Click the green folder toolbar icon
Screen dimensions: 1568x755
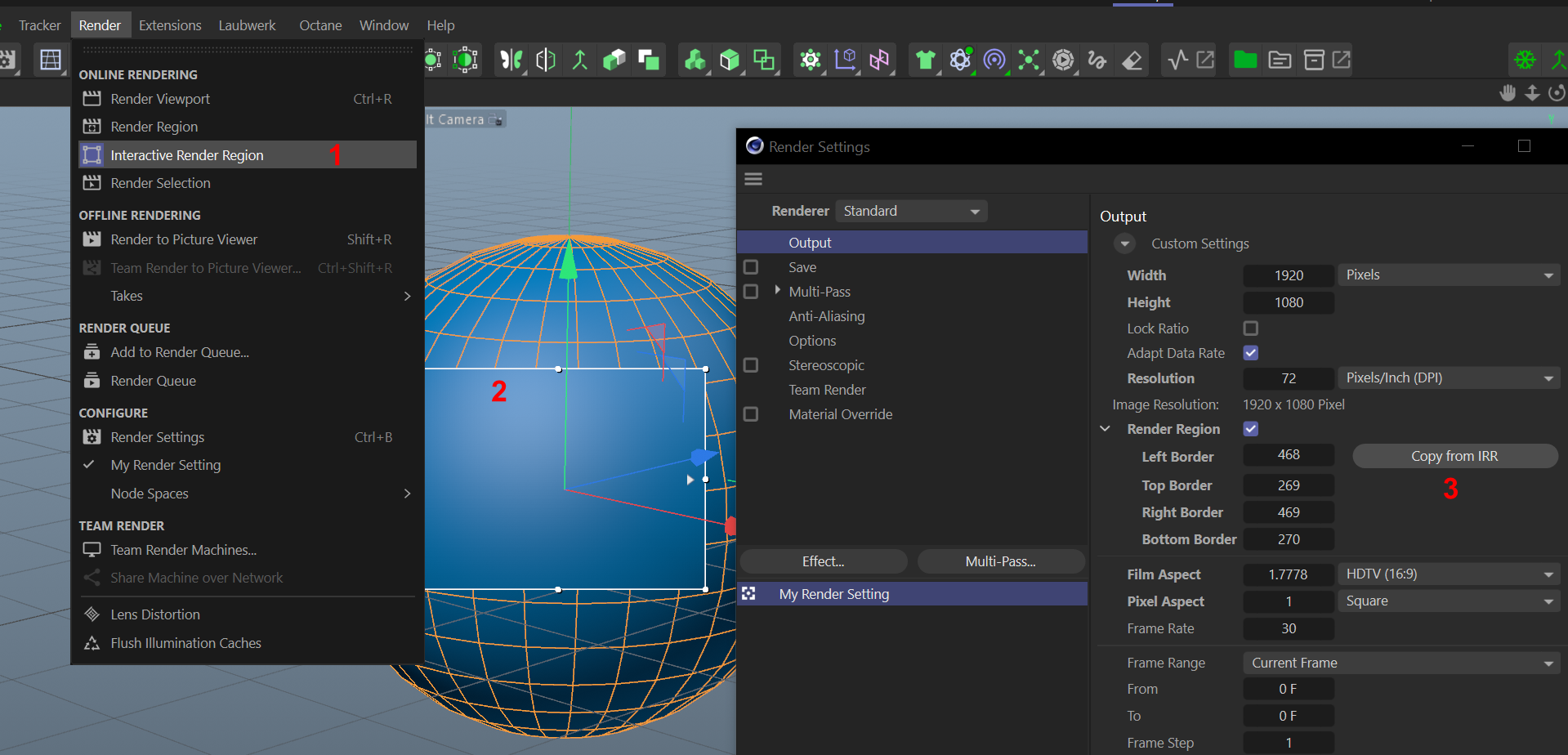1245,60
